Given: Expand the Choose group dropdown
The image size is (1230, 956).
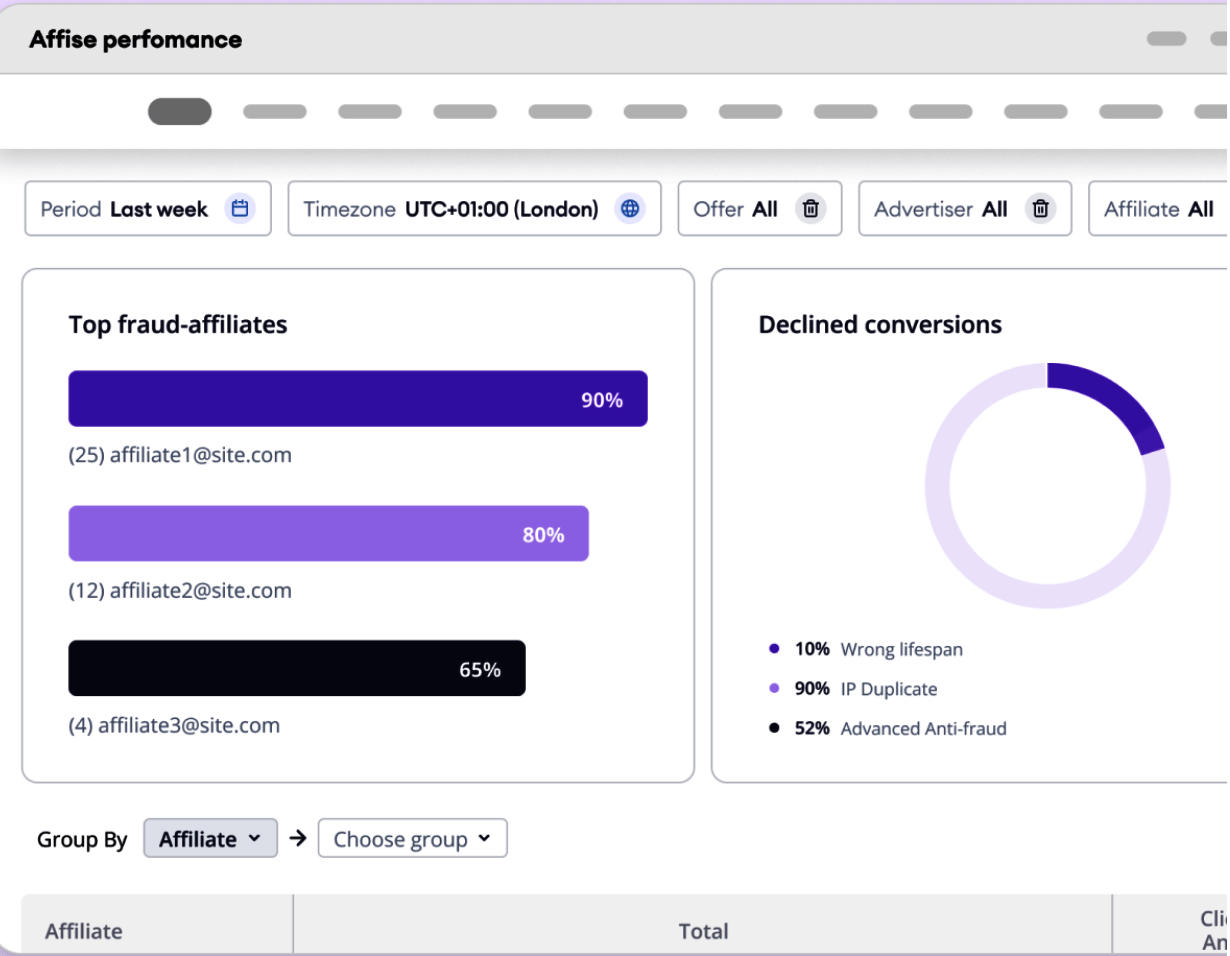Looking at the screenshot, I should point(412,839).
